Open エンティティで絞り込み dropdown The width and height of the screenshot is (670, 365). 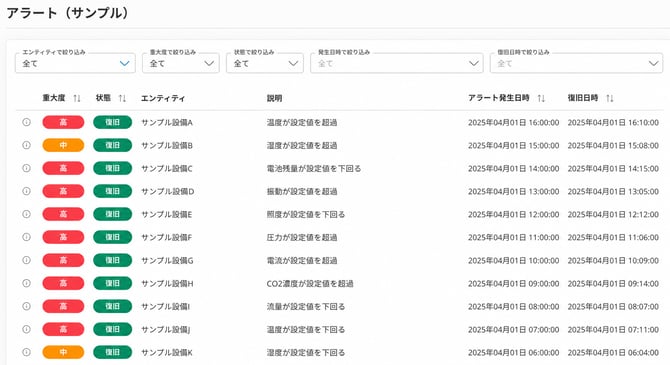point(75,63)
